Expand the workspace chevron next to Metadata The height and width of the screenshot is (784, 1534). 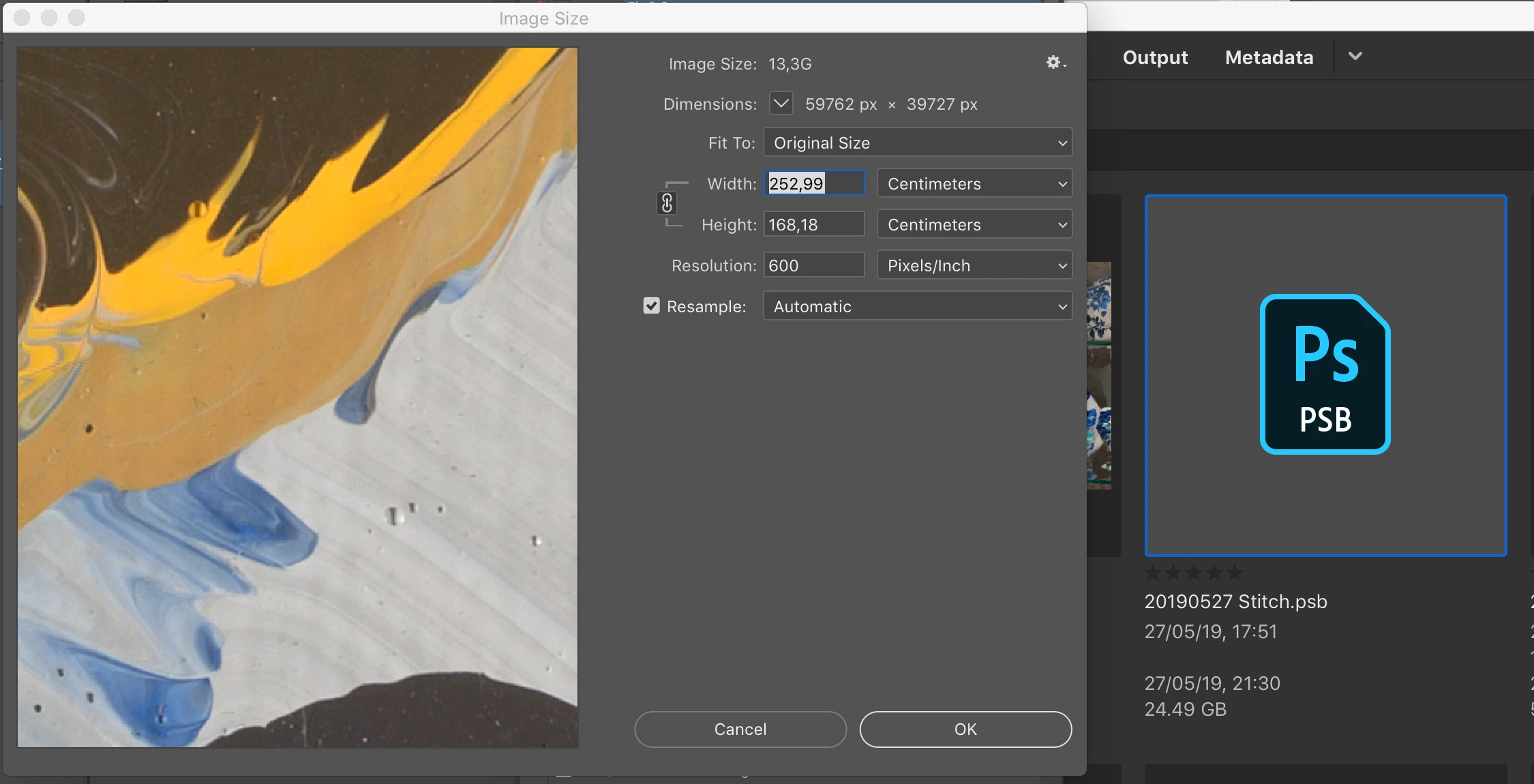pos(1355,57)
